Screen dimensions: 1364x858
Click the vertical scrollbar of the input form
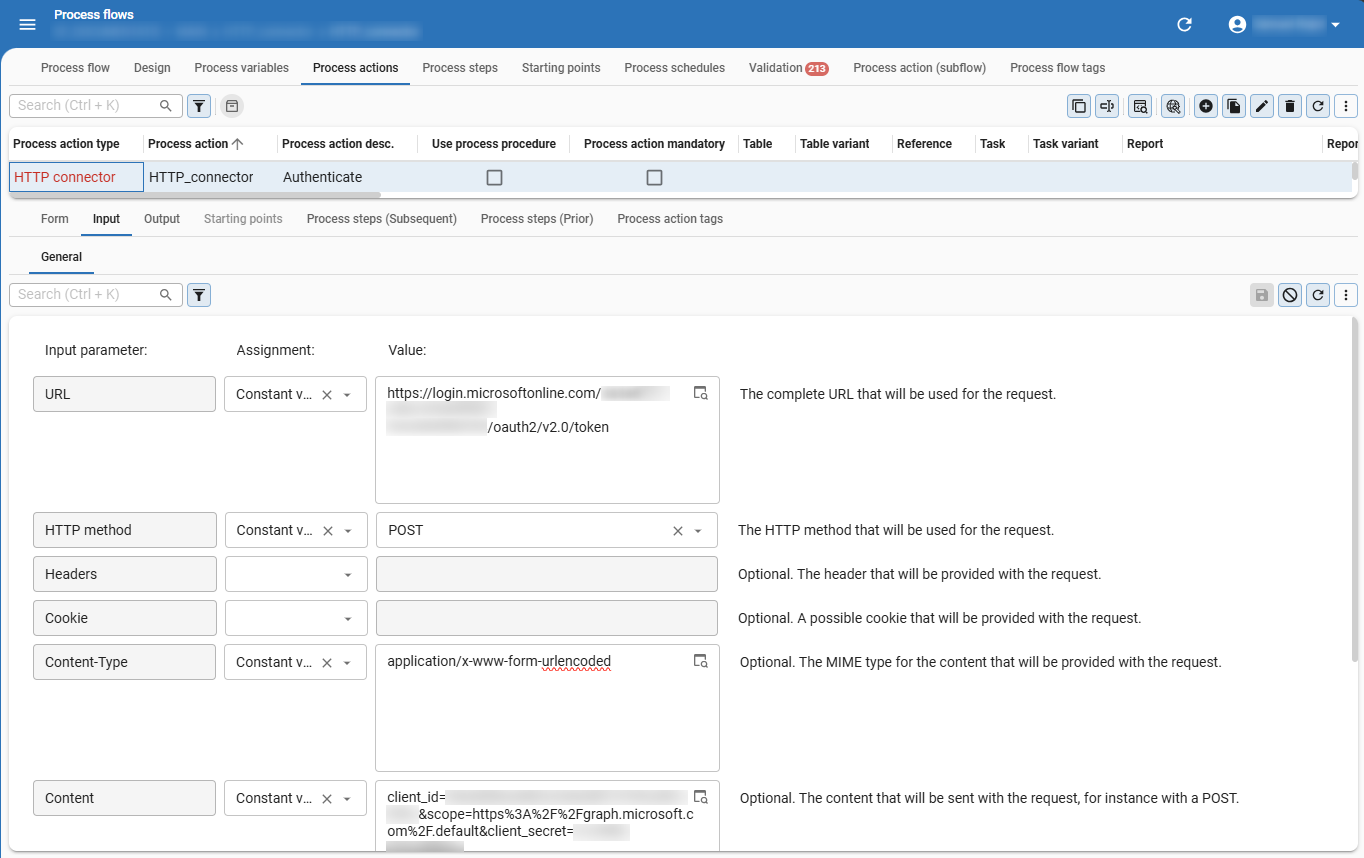pyautogui.click(x=1356, y=490)
